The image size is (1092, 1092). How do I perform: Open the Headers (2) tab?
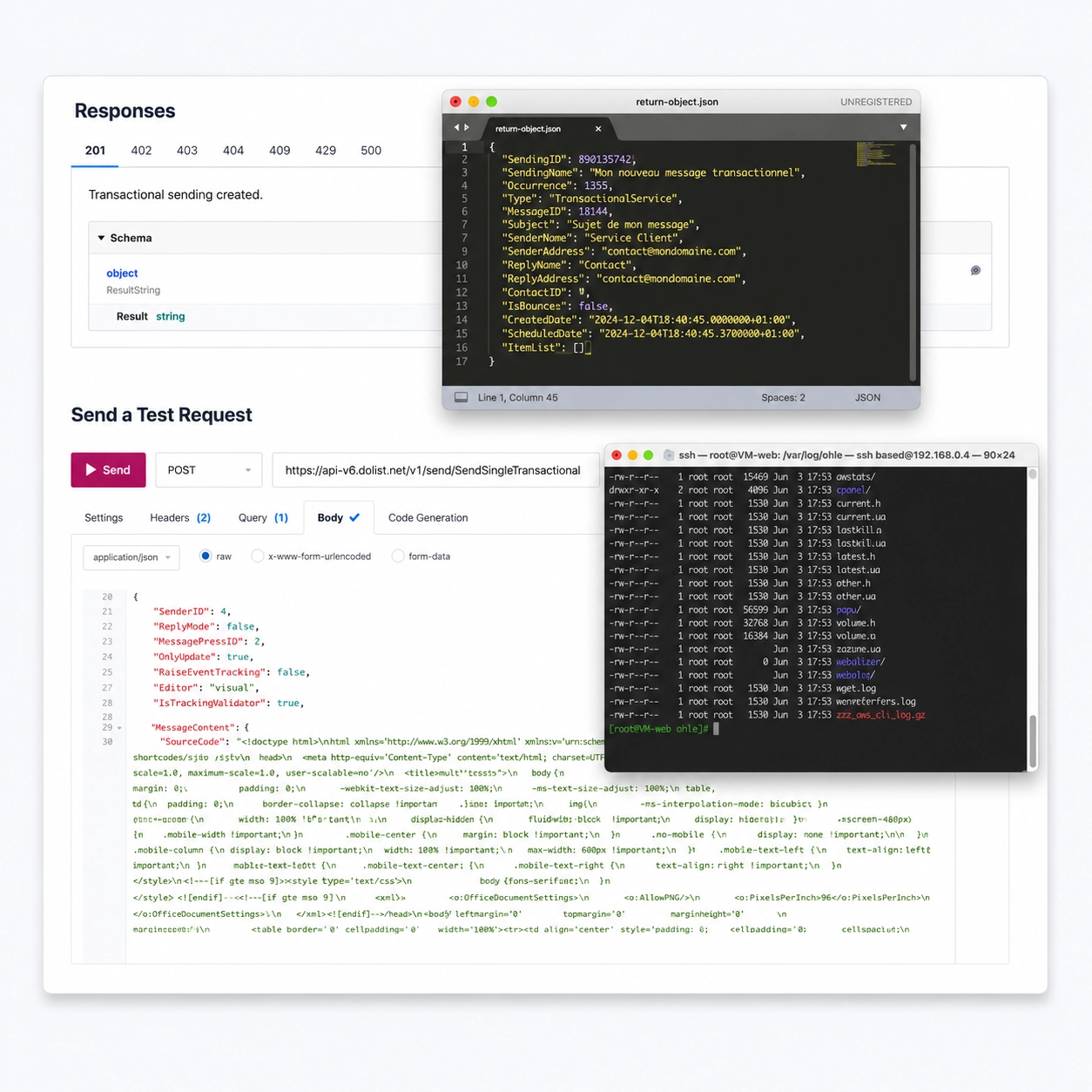pos(180,517)
